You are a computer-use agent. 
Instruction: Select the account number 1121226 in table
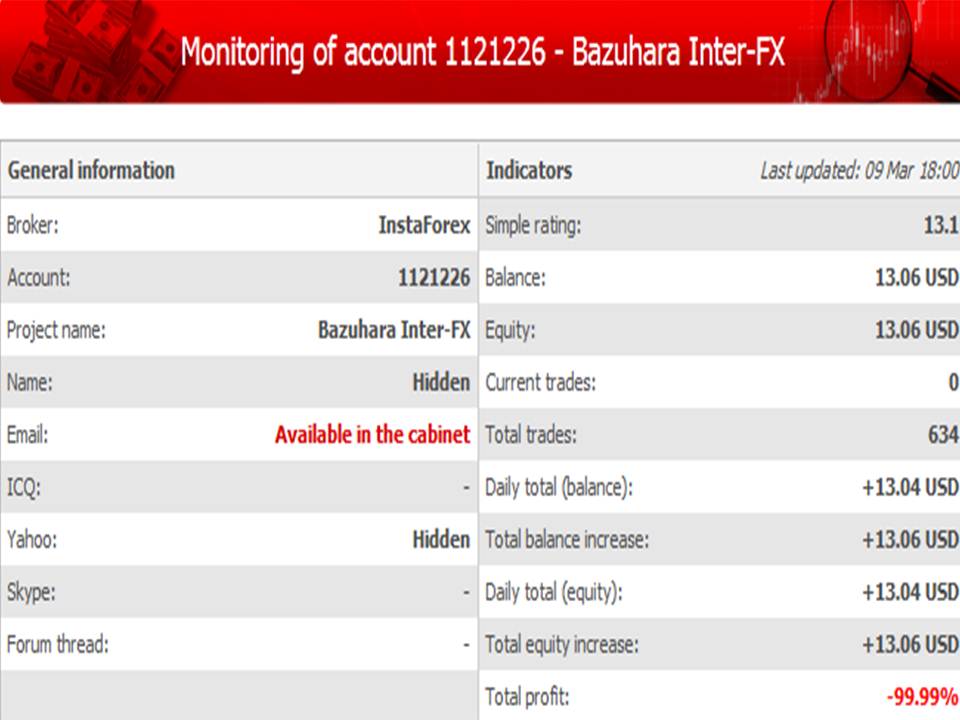coord(434,278)
